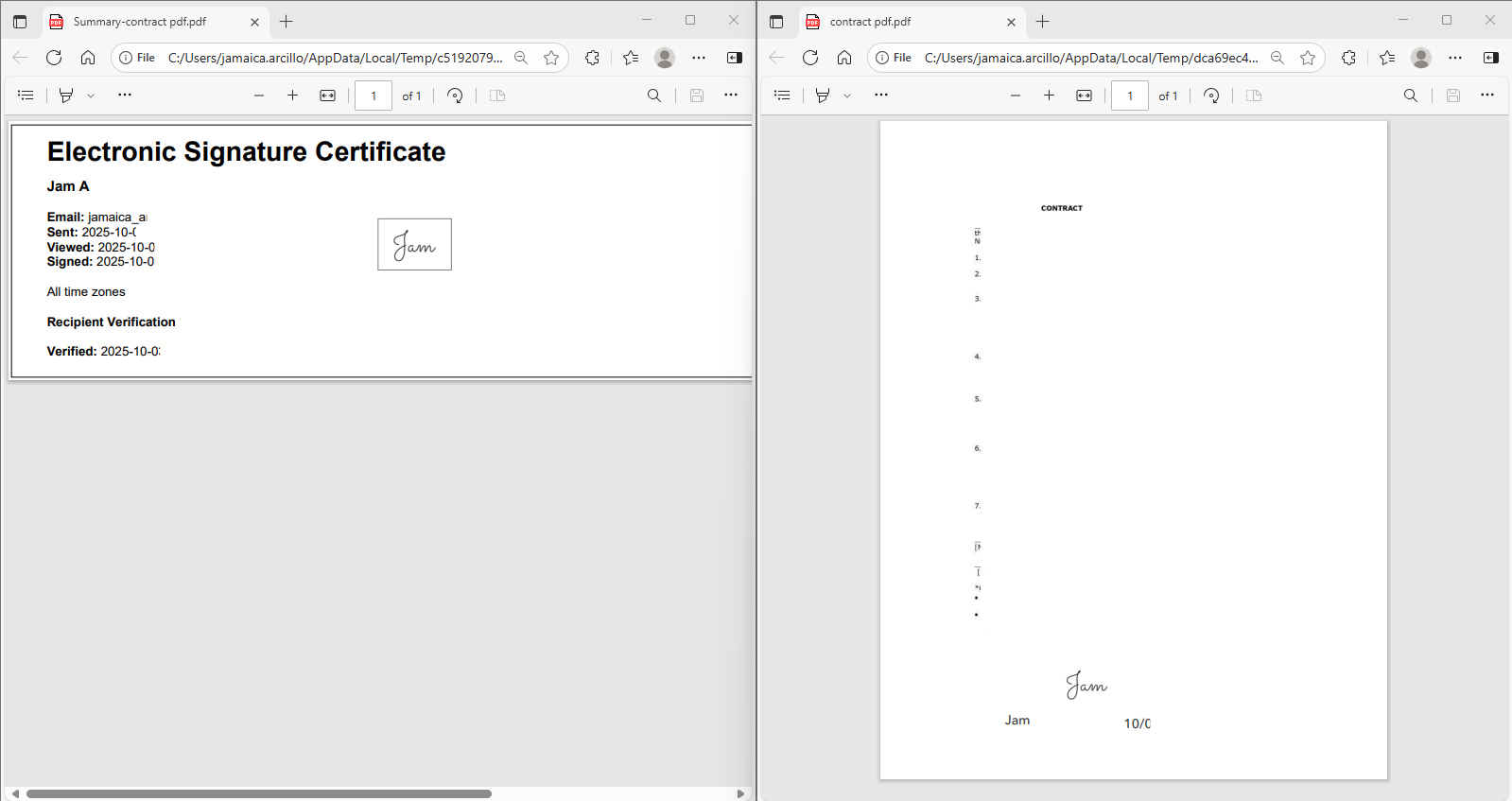View site information in contract pdf address bar
This screenshot has width=1512, height=801.
coord(894,58)
